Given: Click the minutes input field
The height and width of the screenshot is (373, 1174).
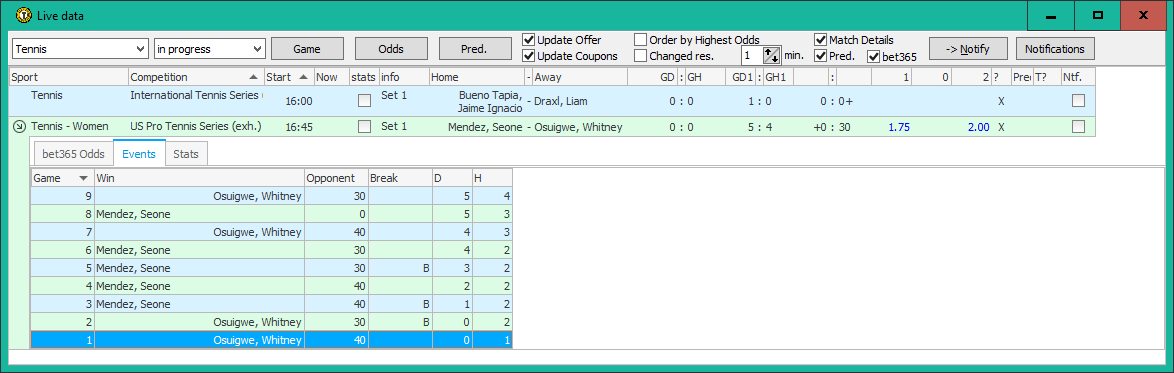Looking at the screenshot, I should pos(752,55).
